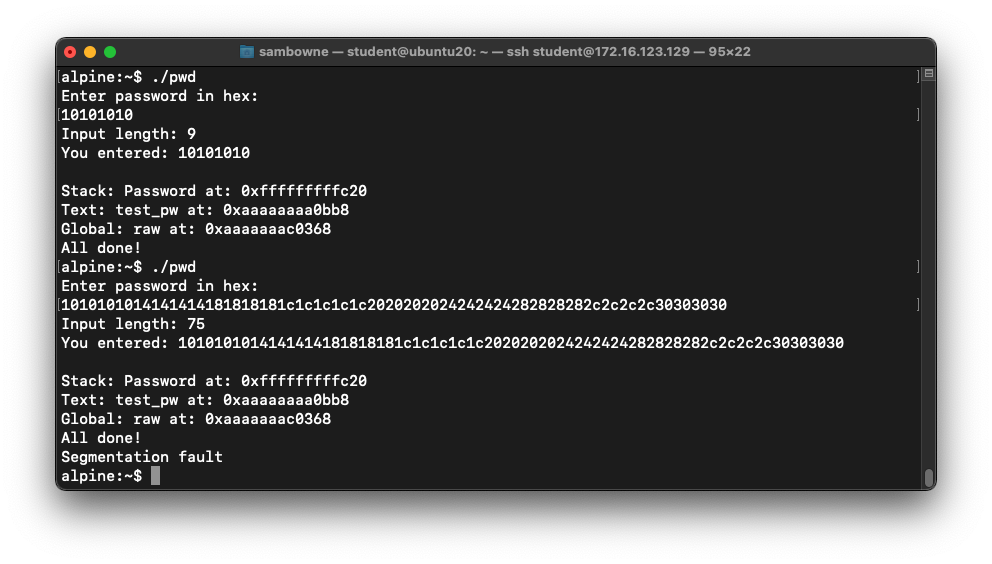Click the scrollbar thumb at the bottom right

coord(929,477)
